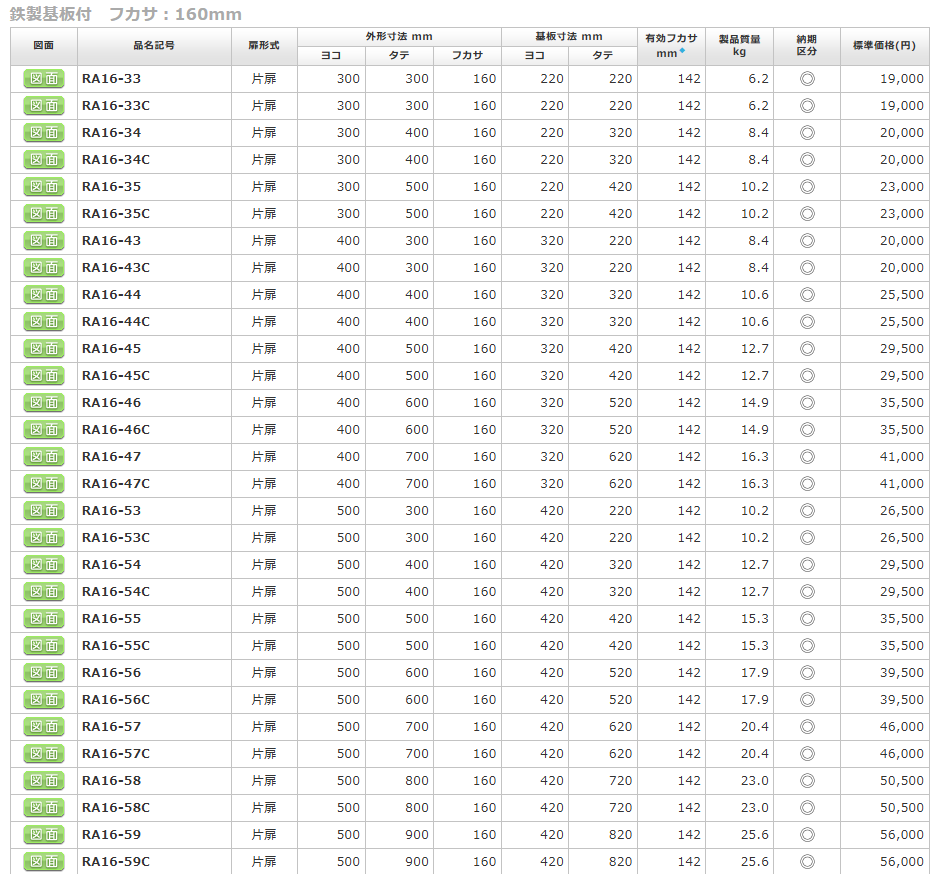Click the 41,000 price for RA16-47C
This screenshot has width=939, height=874.
[902, 484]
